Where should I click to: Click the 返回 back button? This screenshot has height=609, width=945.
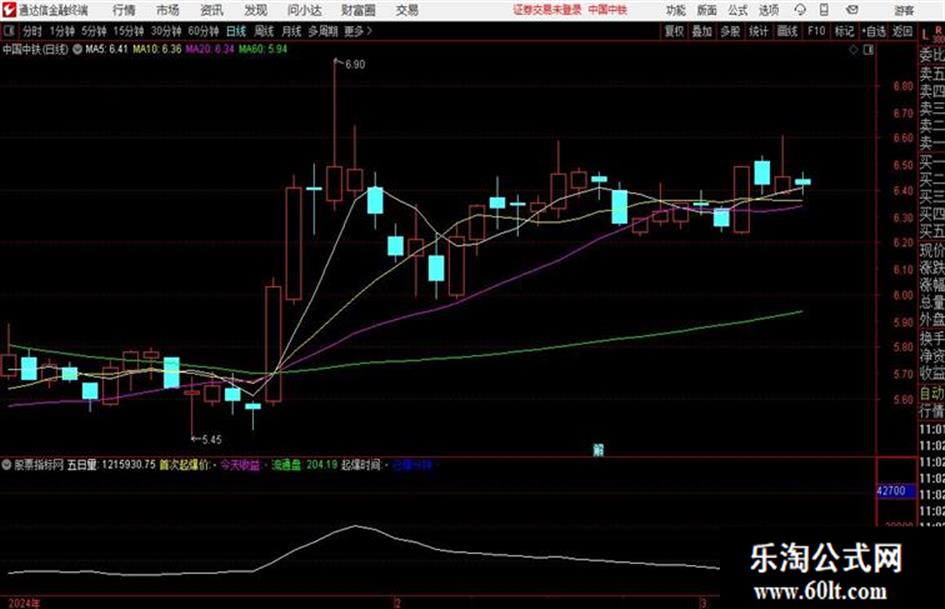click(x=903, y=31)
